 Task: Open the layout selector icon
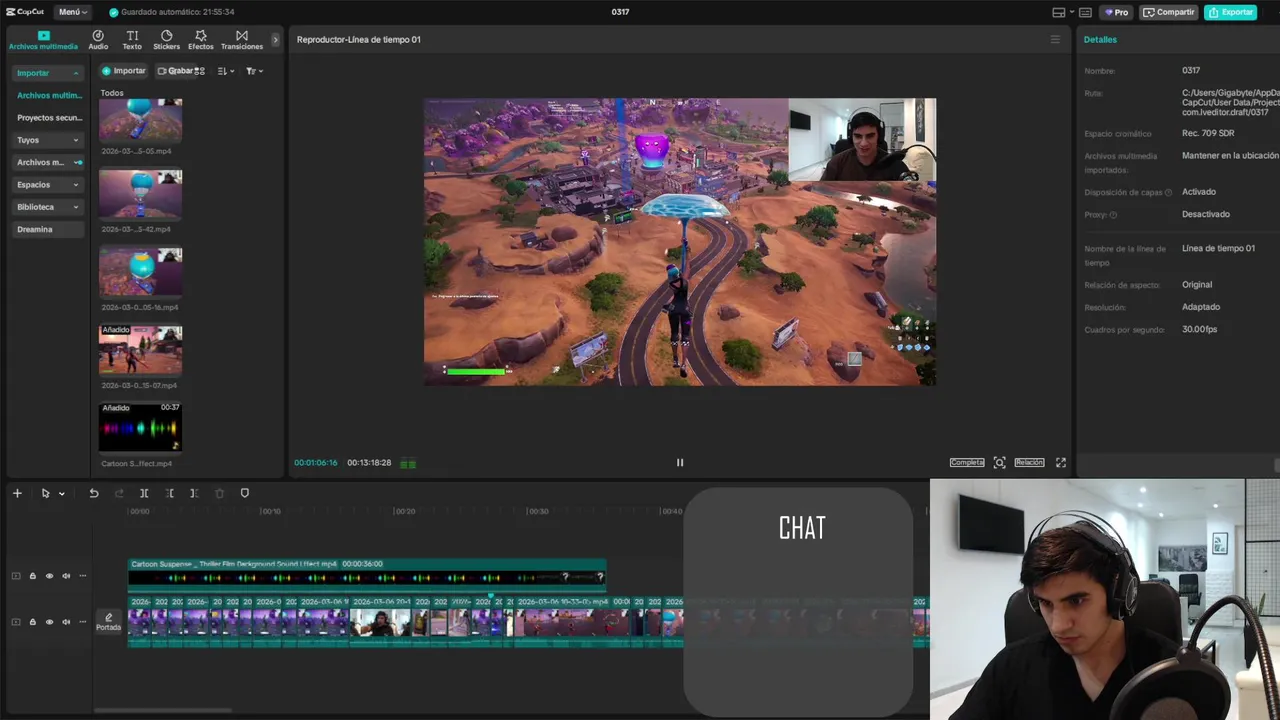(x=1058, y=12)
